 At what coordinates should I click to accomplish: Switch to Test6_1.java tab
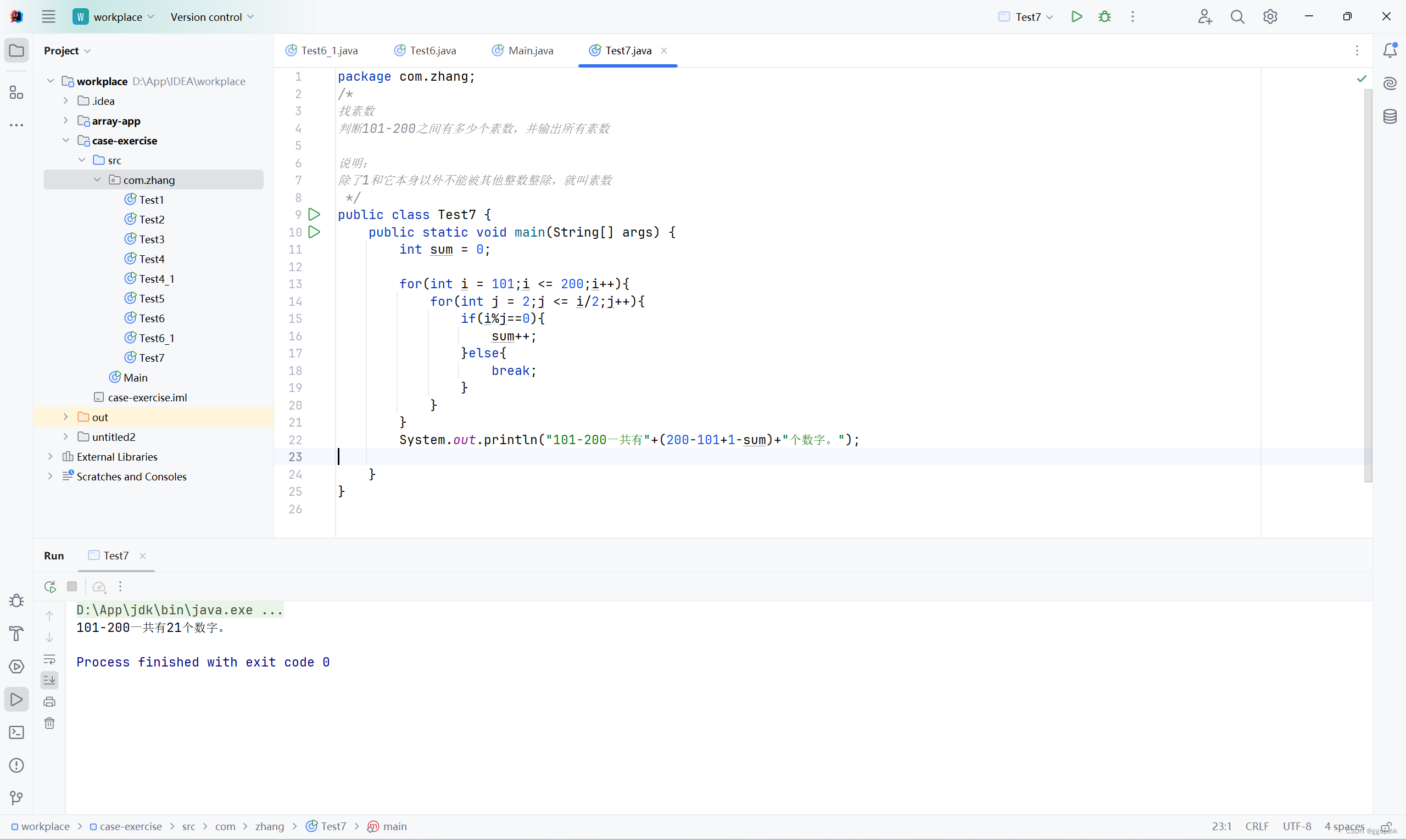click(322, 51)
